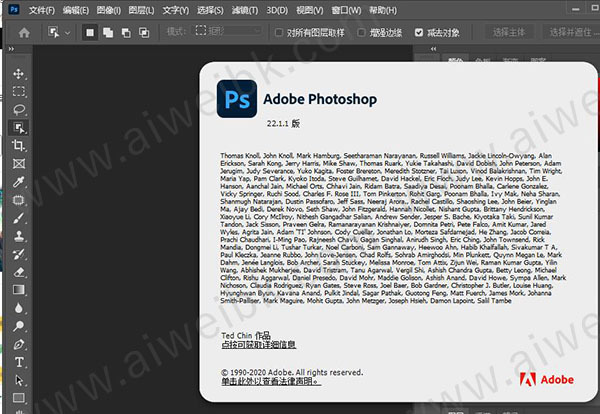Click the 1990-2020 Adobe copyright text
The width and height of the screenshot is (600, 414).
coord(292,372)
